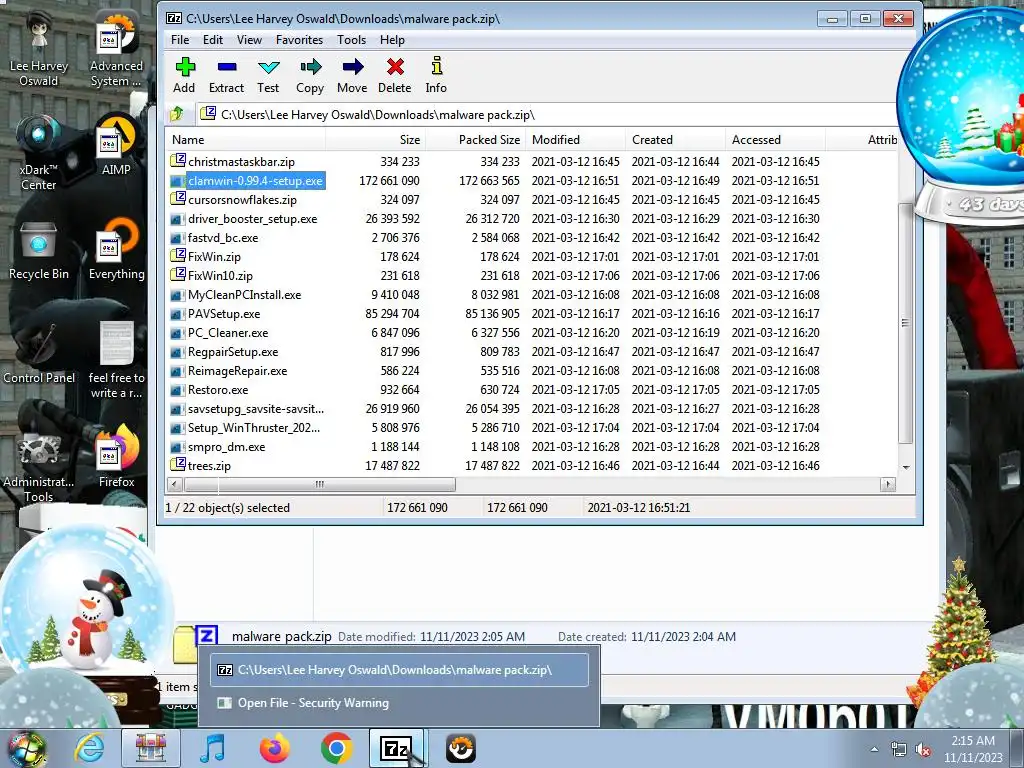This screenshot has height=768, width=1024.
Task: Sort the list by Name column
Action: click(x=246, y=140)
